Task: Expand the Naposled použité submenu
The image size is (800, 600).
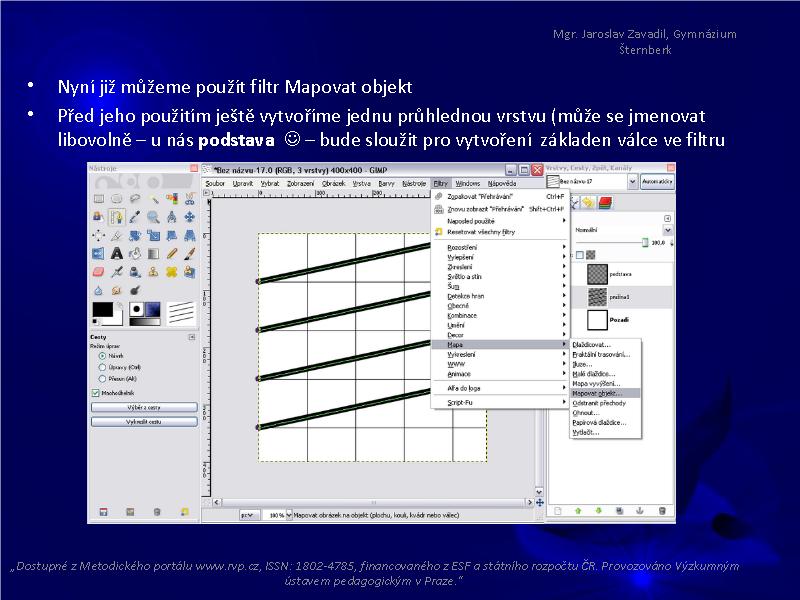Action: [499, 221]
